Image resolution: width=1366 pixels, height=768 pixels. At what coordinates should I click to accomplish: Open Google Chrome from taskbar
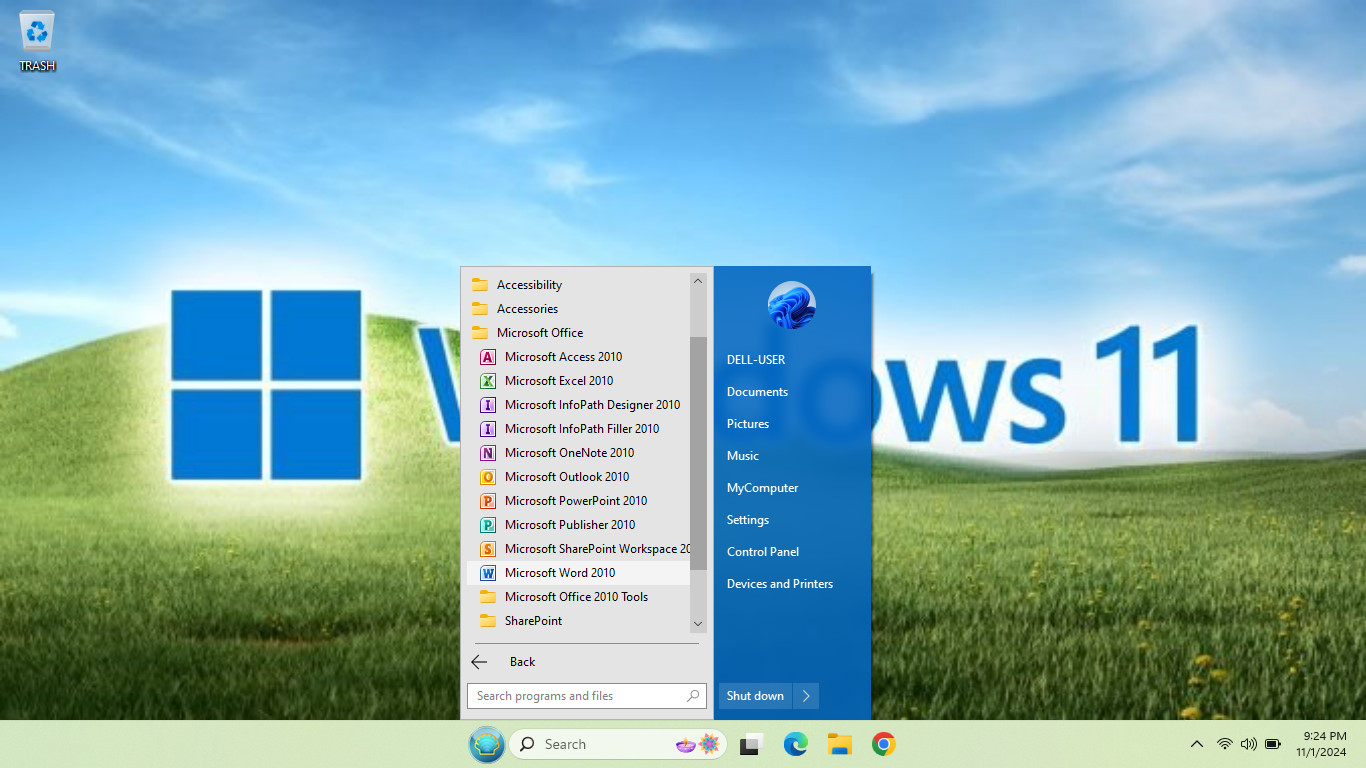tap(883, 744)
